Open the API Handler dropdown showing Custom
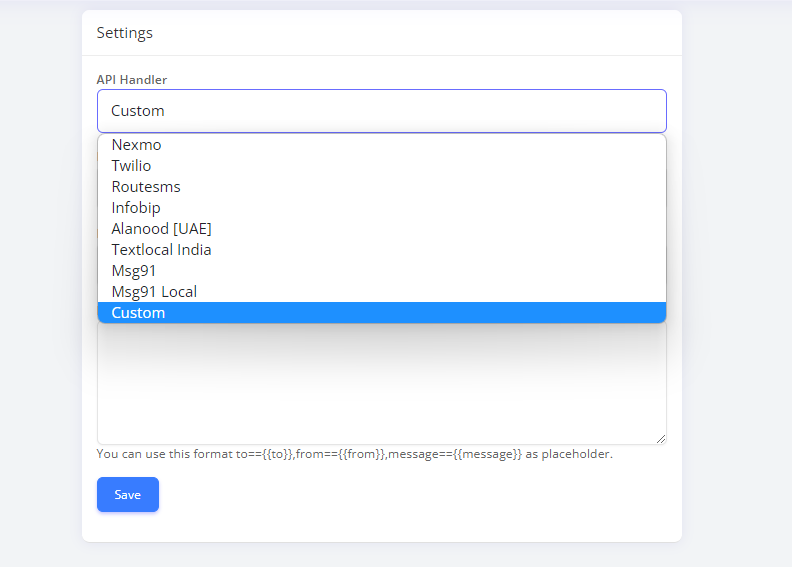 [x=381, y=111]
